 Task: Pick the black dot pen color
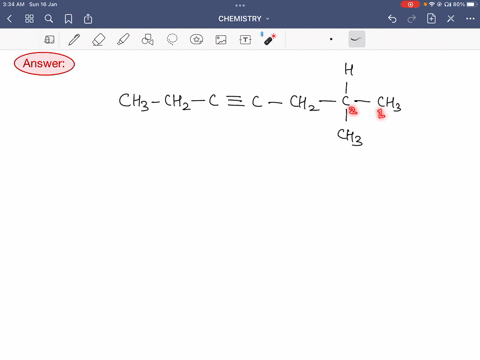[331, 39]
